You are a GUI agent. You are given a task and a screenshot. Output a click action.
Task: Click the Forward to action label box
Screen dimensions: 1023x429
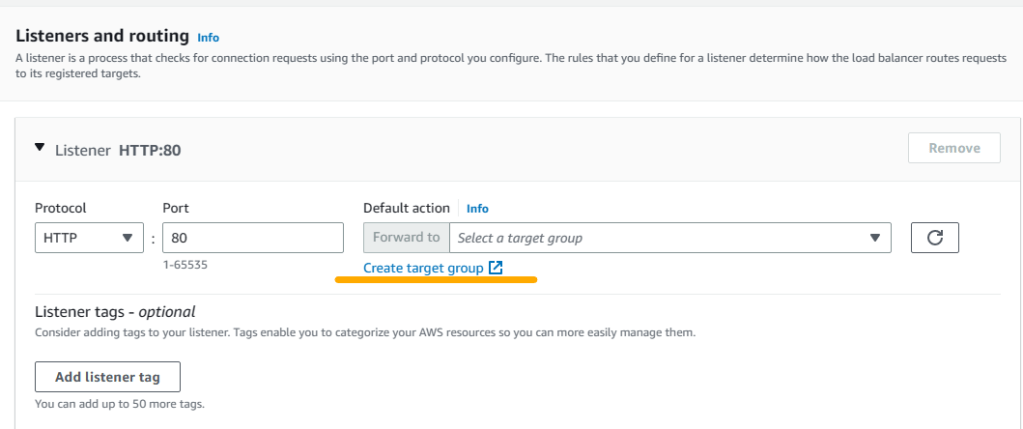pos(406,238)
